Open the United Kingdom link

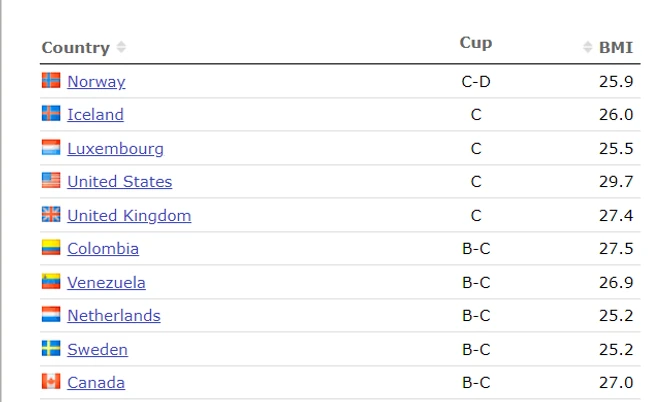point(129,216)
